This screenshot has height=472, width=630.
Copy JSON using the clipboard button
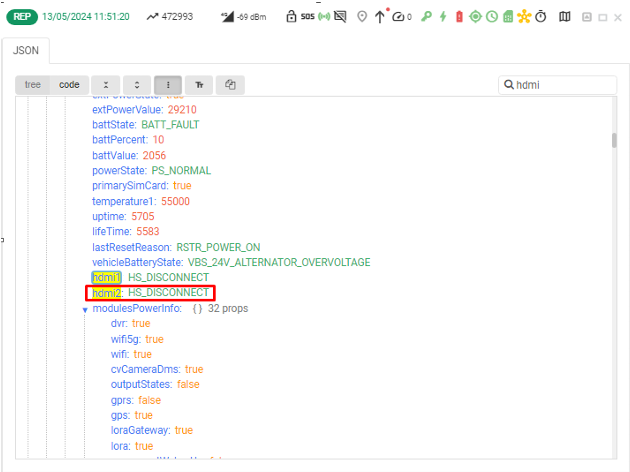[x=230, y=85]
